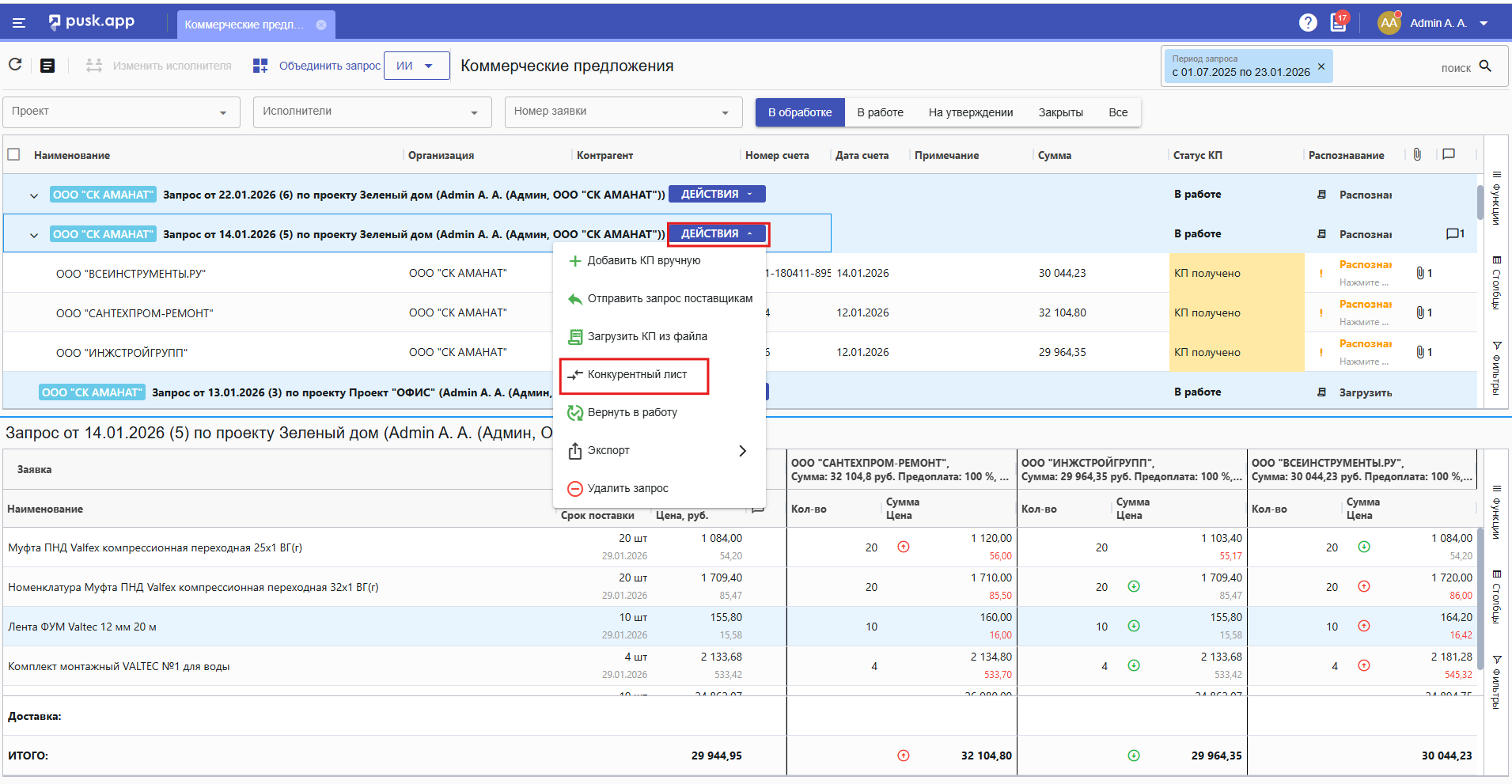Click ДЕЙСТВИЯ button for 22.01.2026 request

[x=716, y=194]
